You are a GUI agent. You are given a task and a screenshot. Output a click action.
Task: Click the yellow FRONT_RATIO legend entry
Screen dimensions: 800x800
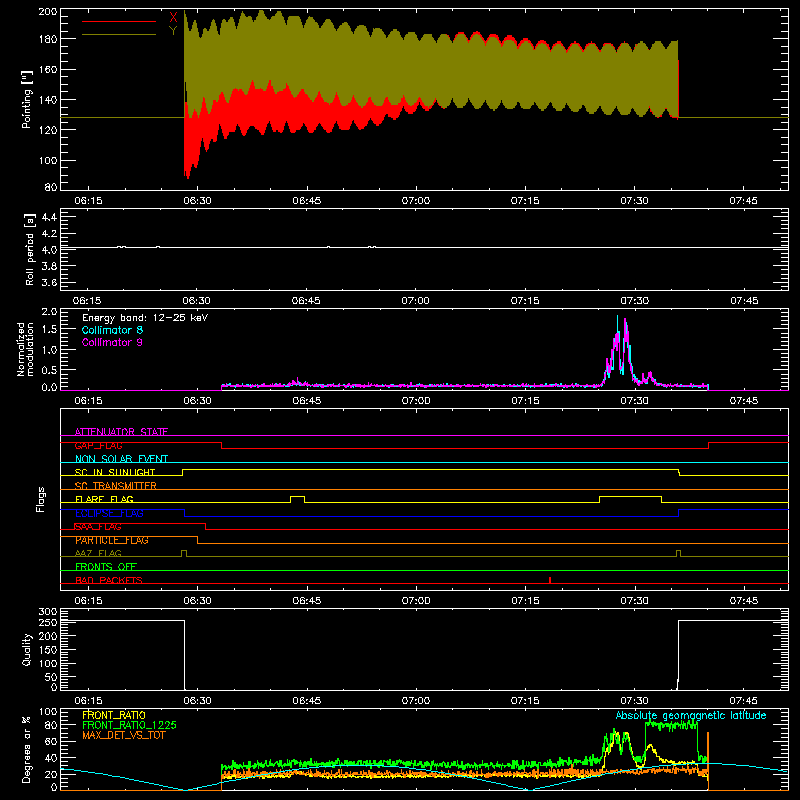114,715
